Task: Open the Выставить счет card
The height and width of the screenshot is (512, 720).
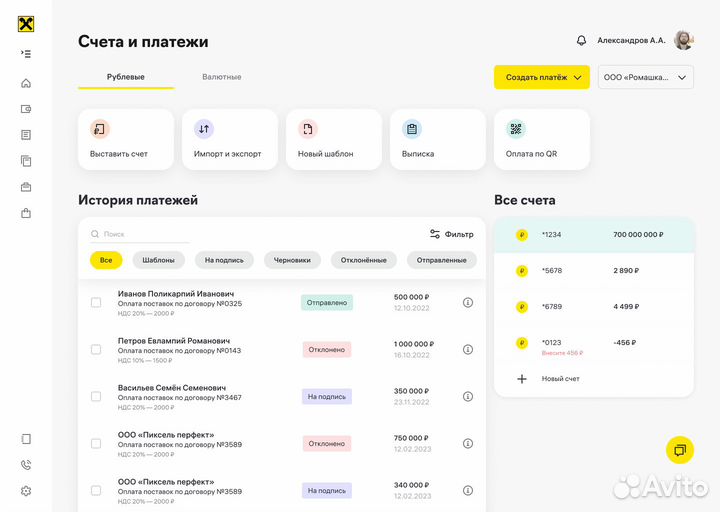Action: pyautogui.click(x=126, y=140)
